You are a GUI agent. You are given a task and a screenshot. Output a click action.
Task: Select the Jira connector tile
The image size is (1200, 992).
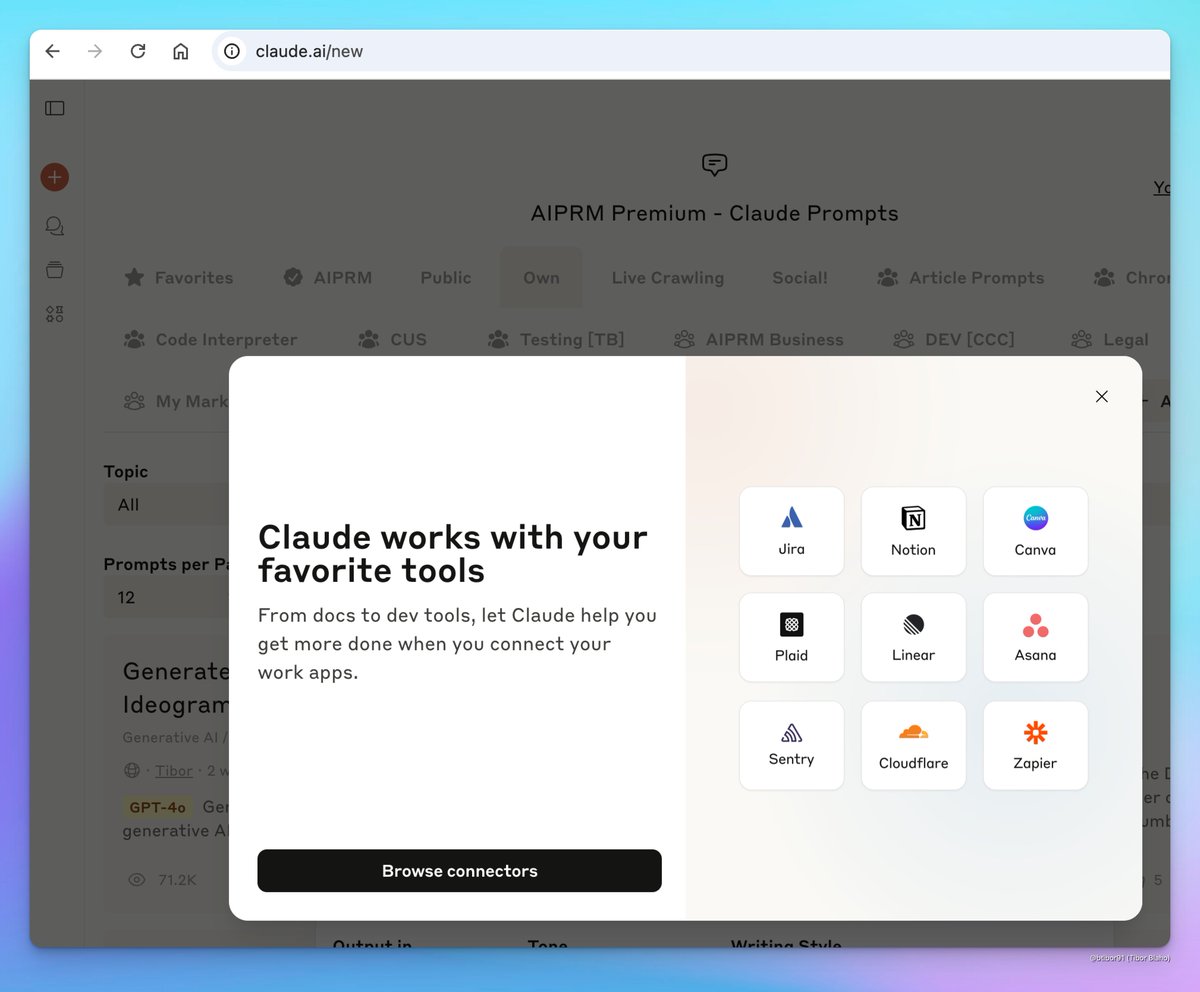792,531
